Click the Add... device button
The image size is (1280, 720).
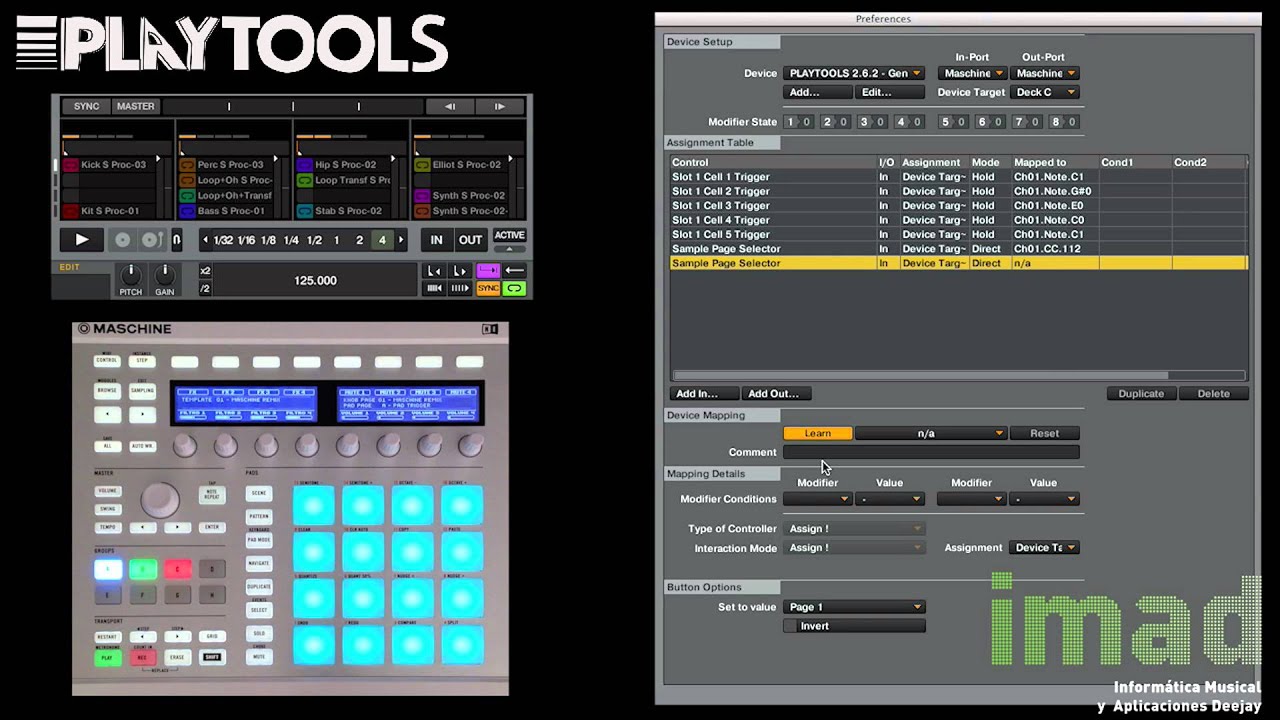coord(817,92)
